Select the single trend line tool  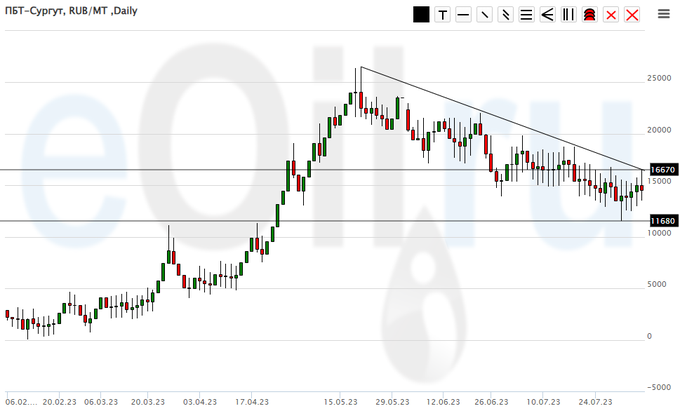click(484, 15)
